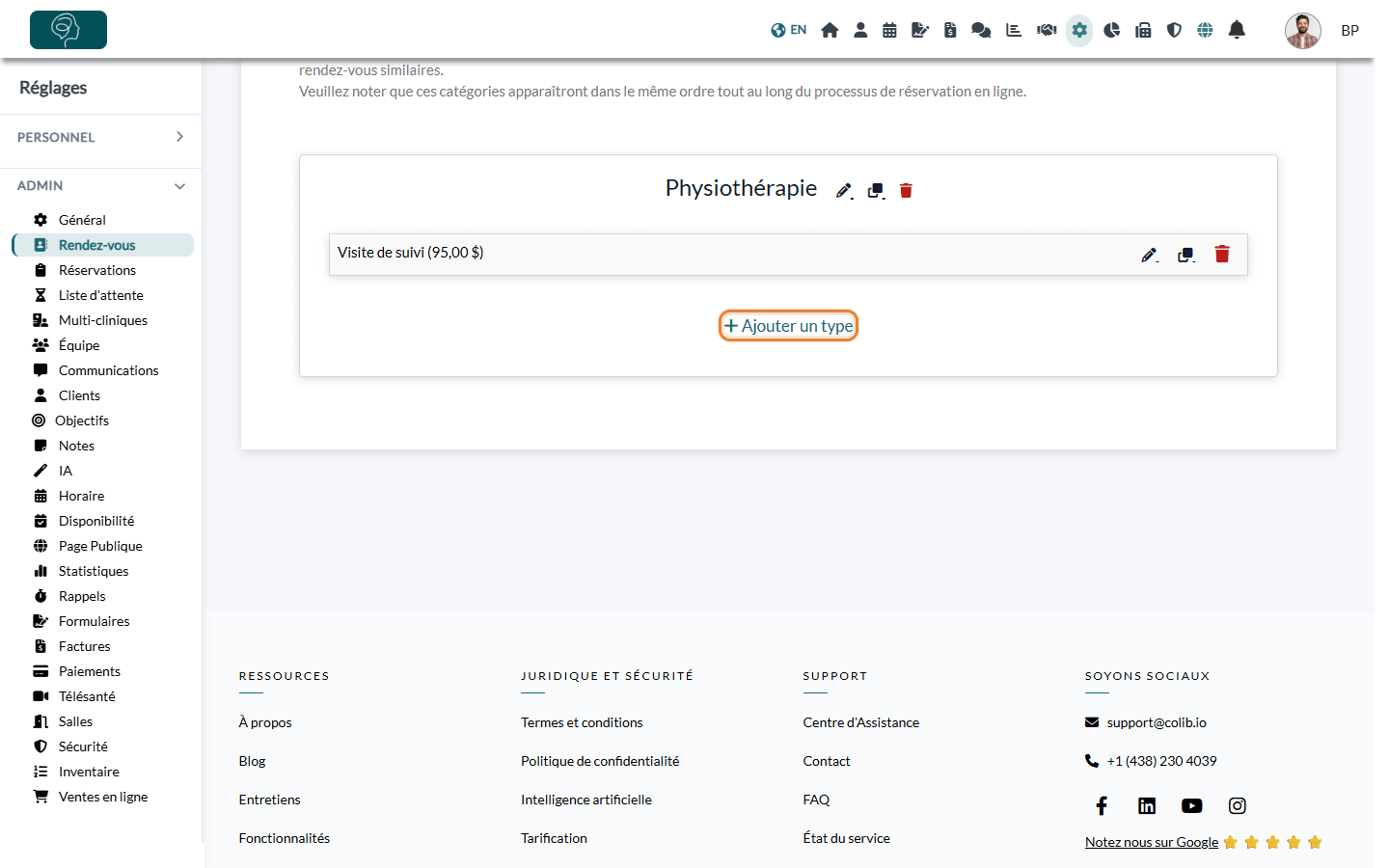Viewport: 1389px width, 868px height.
Task: Open the Termes et conditions link
Action: [582, 722]
